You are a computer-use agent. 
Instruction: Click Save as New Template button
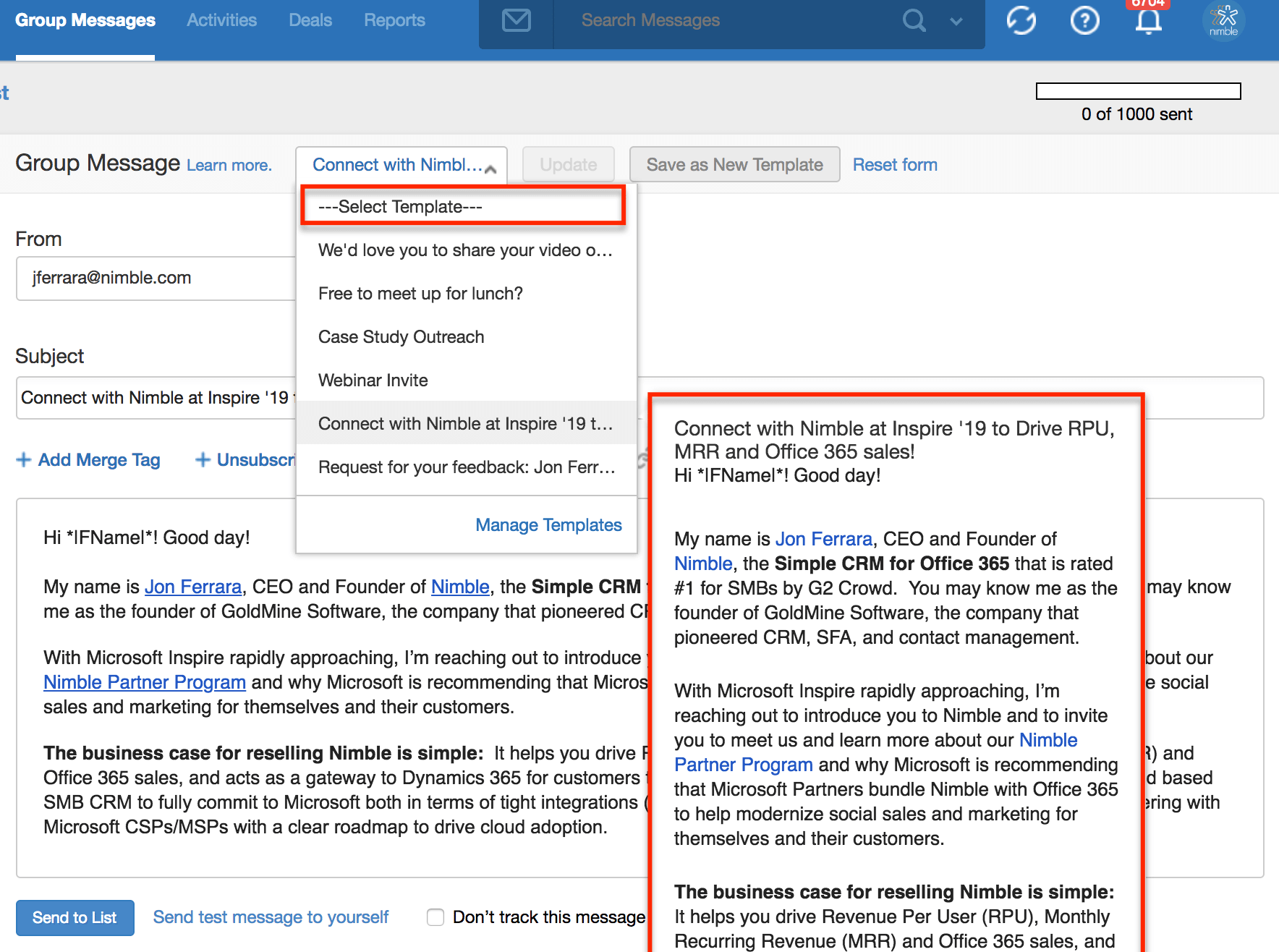point(734,165)
